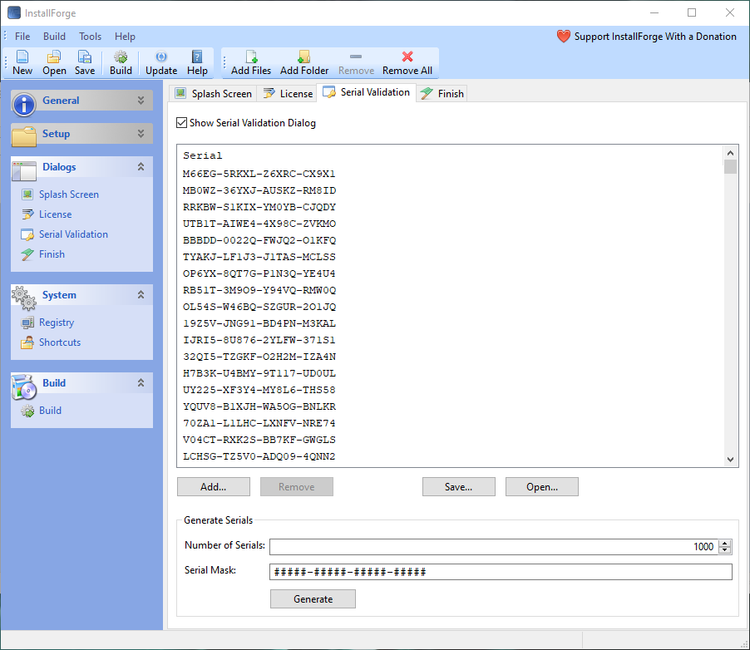Select serial LCHSG-TZ5V0-ADQ09-4QNN2

pos(259,456)
